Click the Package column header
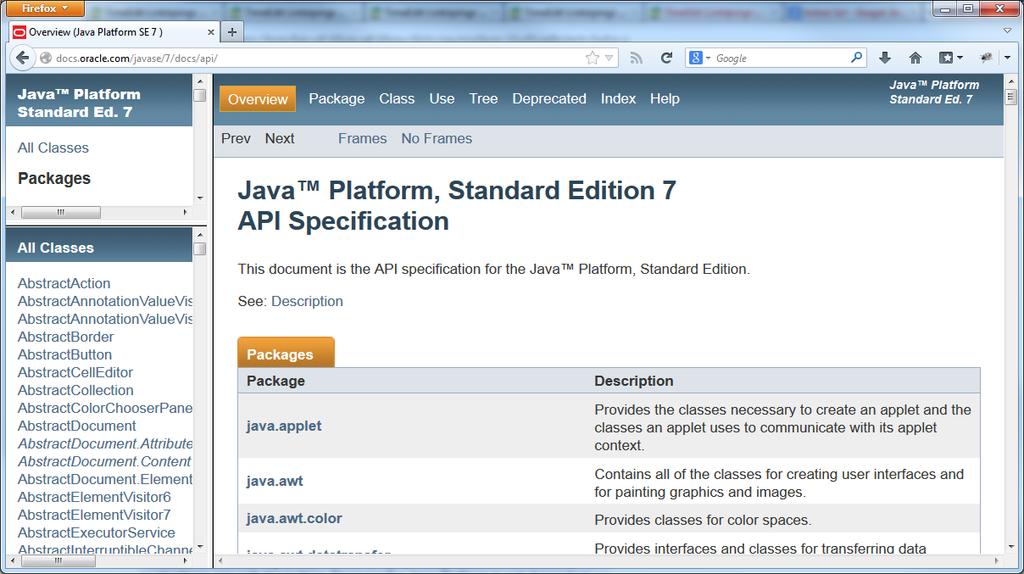The height and width of the screenshot is (574, 1024). pos(276,381)
